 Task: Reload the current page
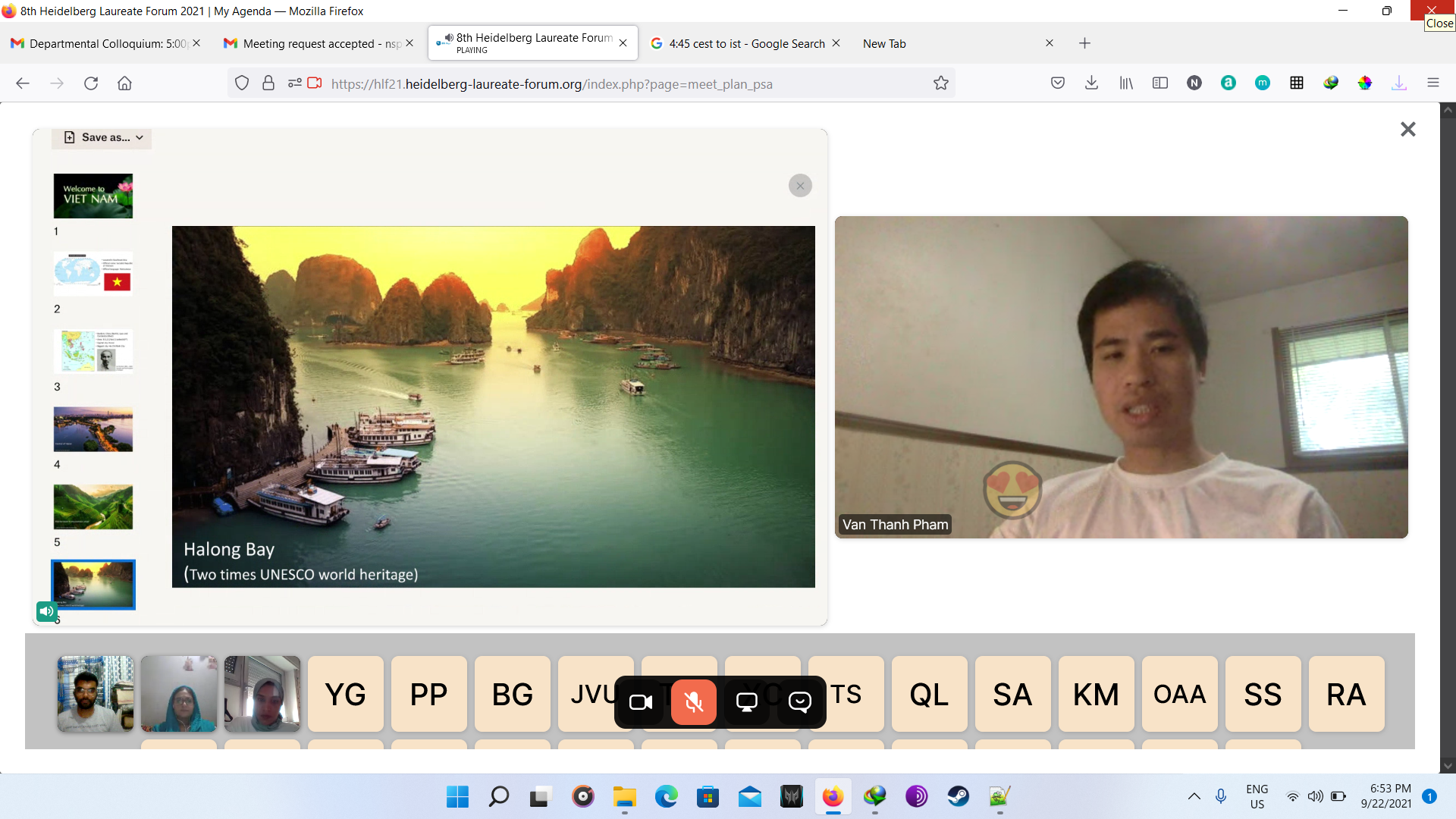(x=91, y=83)
